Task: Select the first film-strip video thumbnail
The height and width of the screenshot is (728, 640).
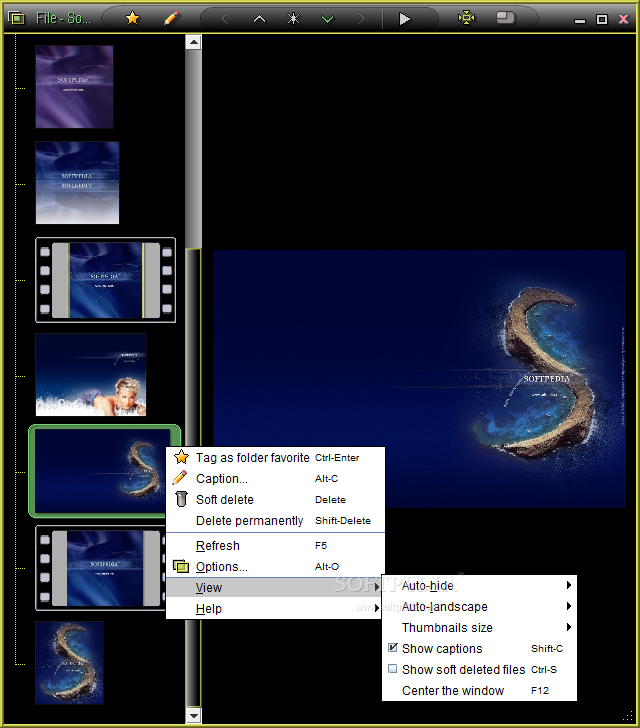Action: tap(105, 280)
